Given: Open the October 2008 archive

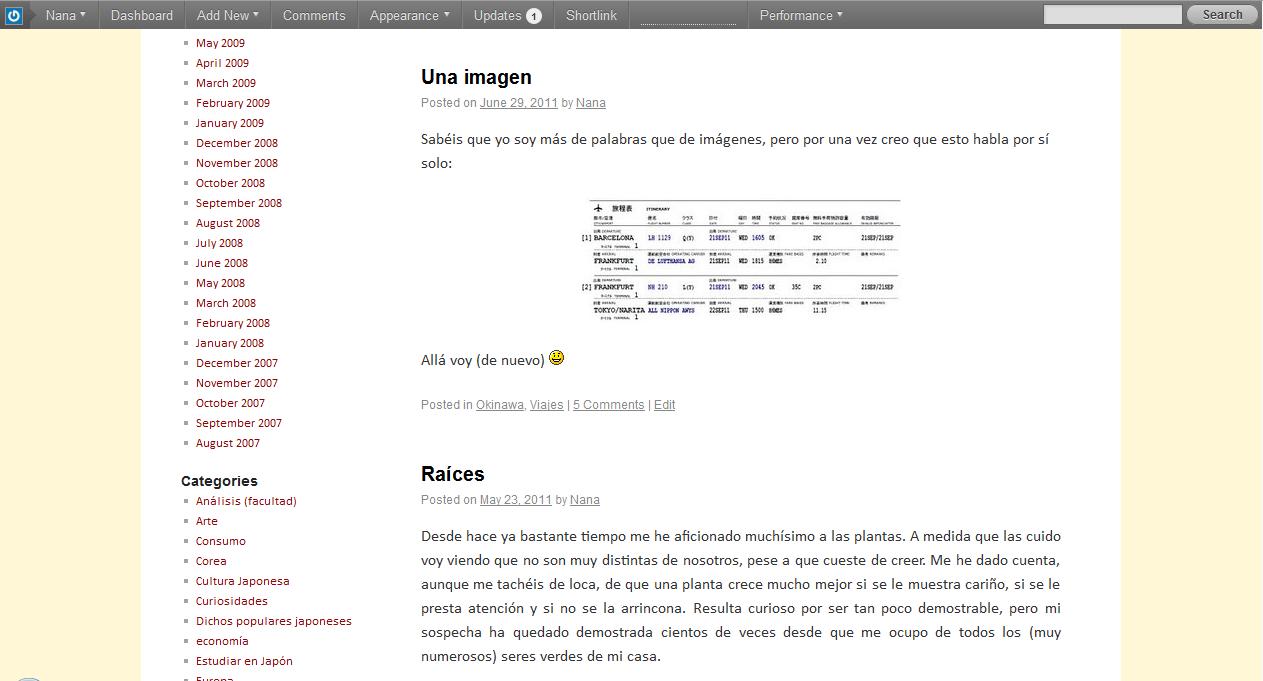Looking at the screenshot, I should (x=231, y=183).
